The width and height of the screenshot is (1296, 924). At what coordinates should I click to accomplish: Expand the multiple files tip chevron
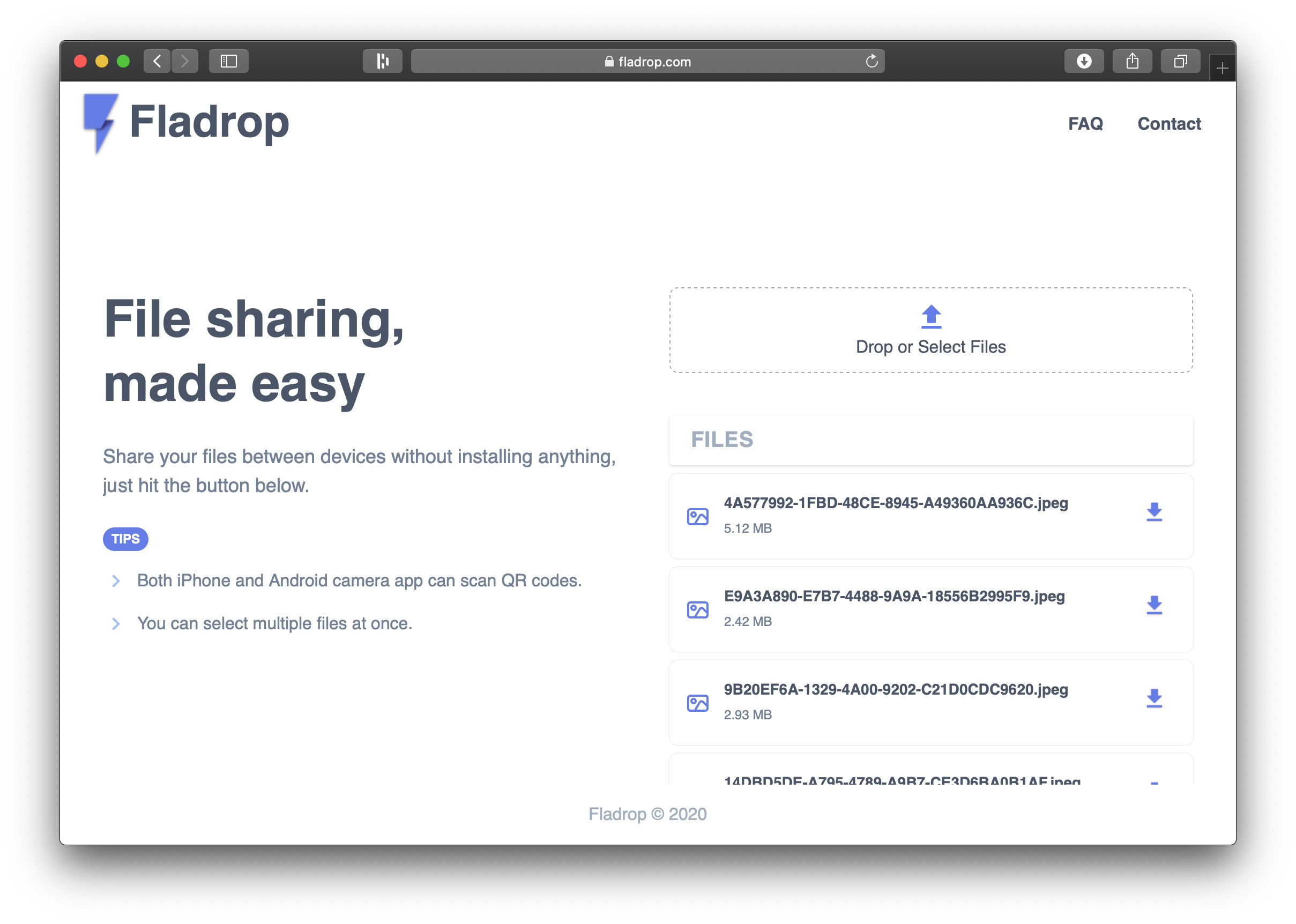(x=116, y=624)
